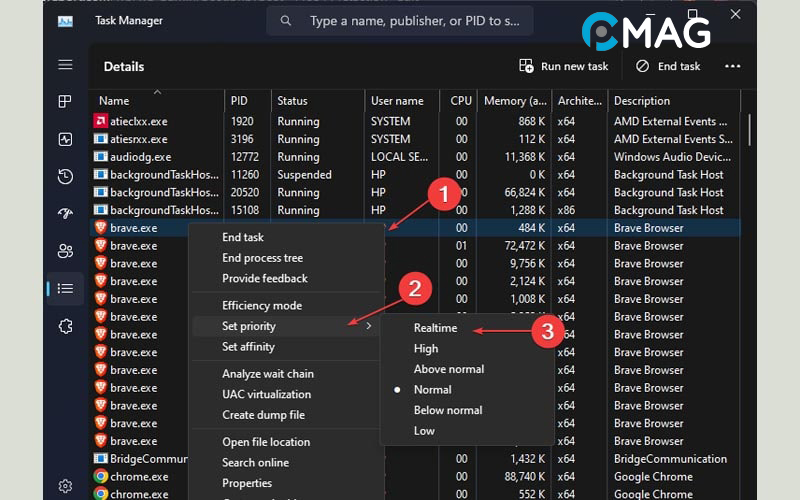
Task: Select Set affinity in context menu
Action: click(248, 346)
